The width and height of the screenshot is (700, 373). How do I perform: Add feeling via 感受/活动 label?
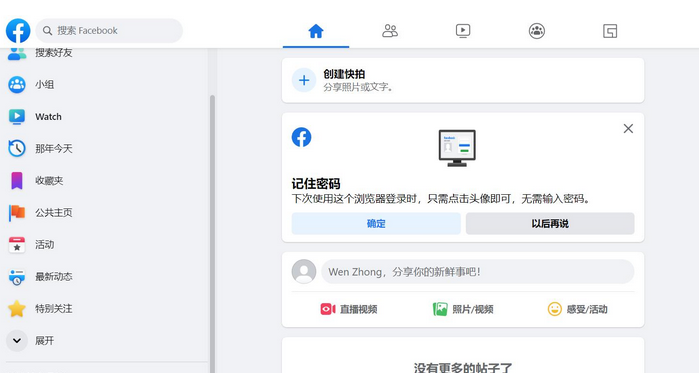[587, 309]
